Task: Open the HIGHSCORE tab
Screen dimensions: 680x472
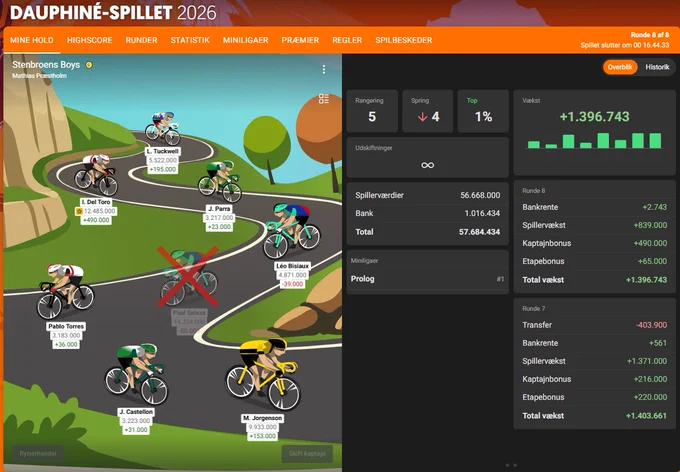Action: [x=89, y=40]
